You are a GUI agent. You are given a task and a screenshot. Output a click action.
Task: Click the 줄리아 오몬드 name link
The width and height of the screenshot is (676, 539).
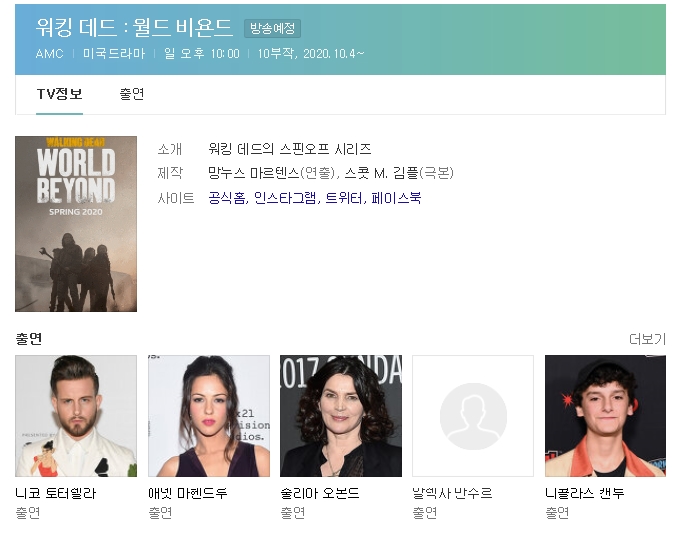pos(320,493)
